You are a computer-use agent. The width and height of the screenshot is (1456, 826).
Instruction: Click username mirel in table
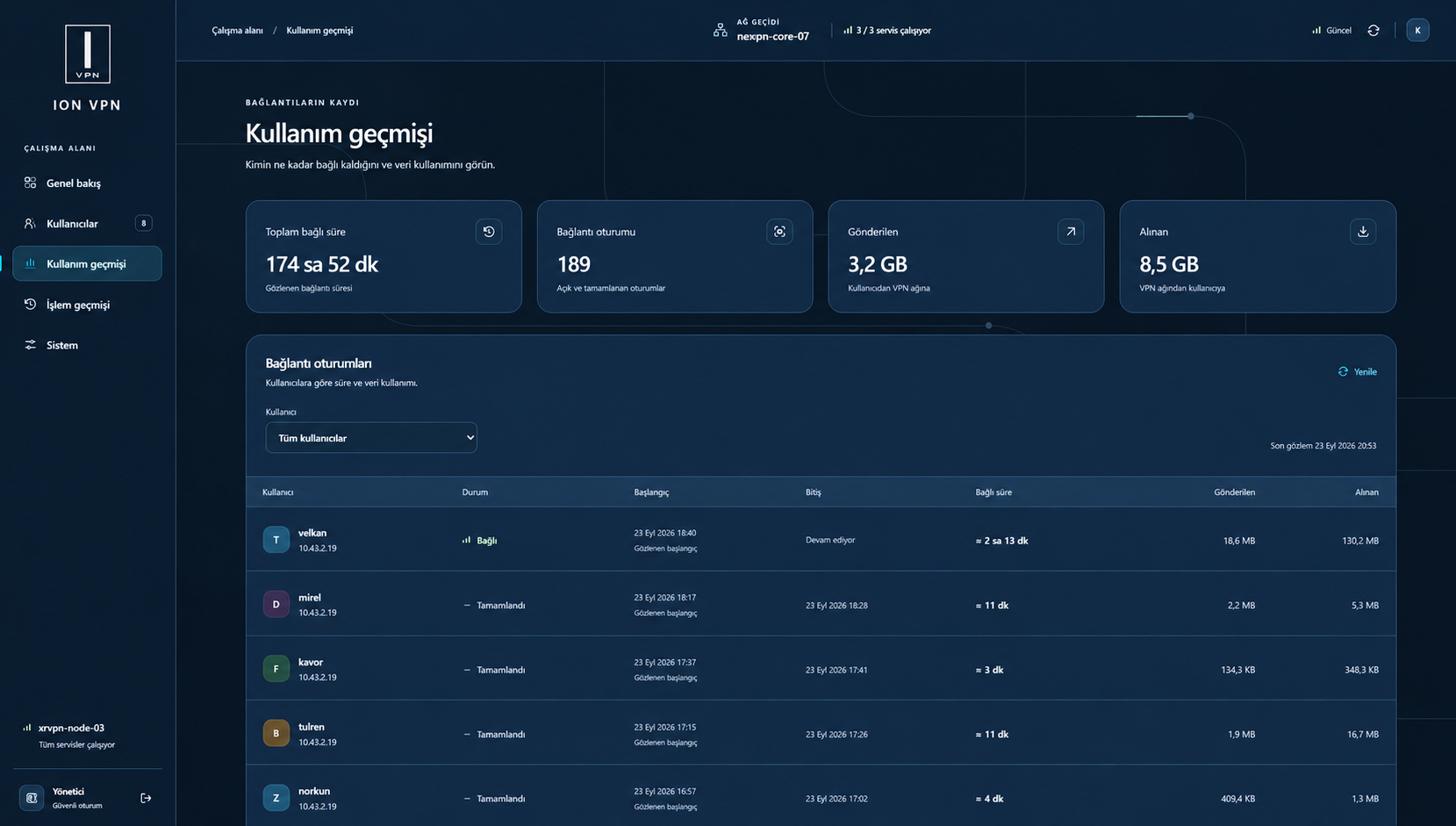(x=310, y=598)
